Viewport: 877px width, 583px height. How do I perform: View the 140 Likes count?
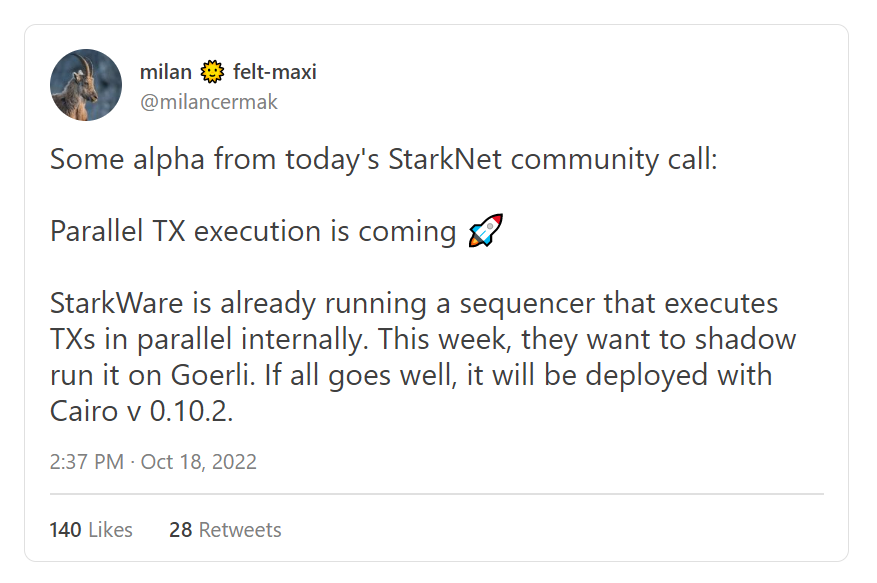coord(91,530)
